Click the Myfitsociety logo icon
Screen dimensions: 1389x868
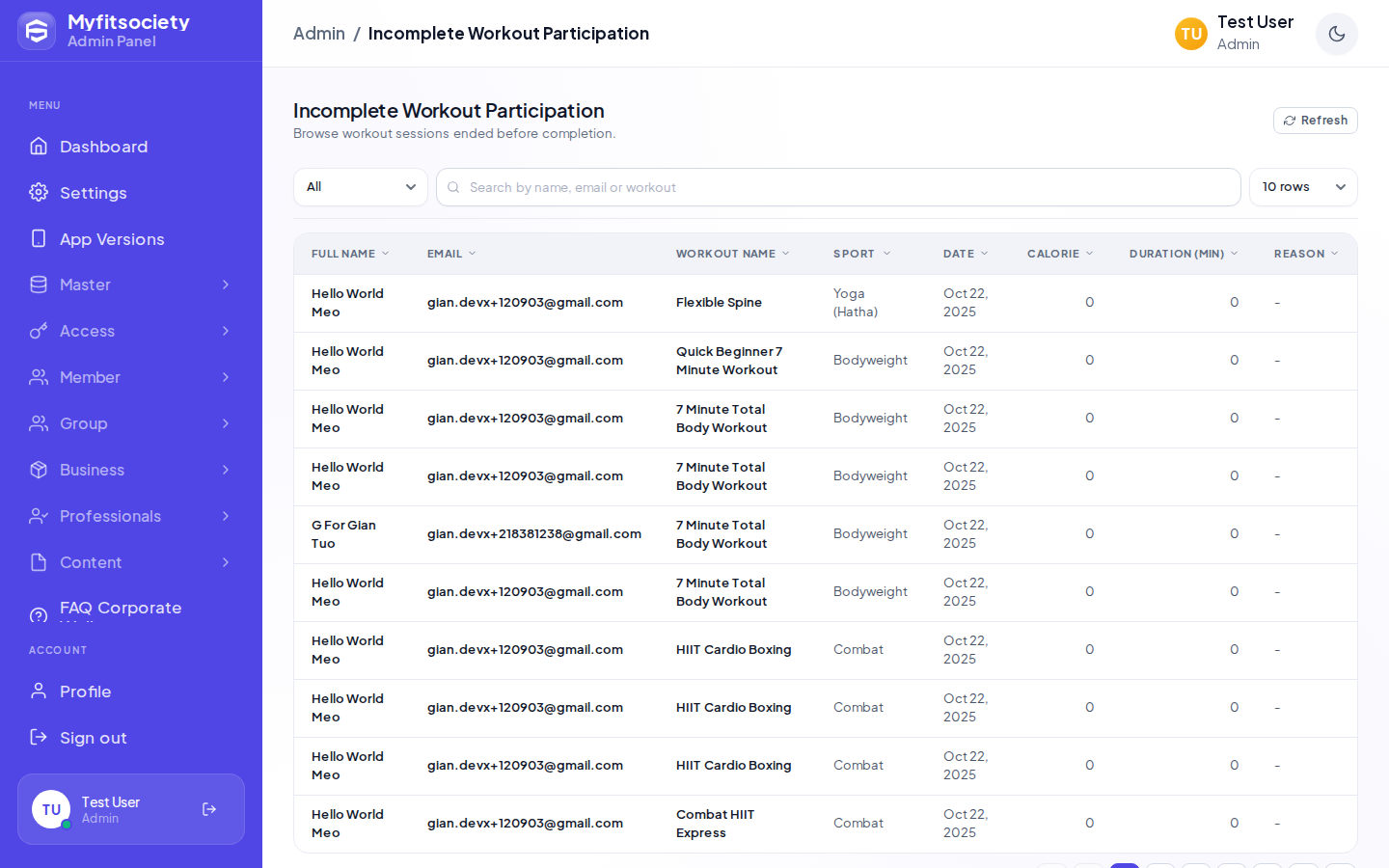pos(37,31)
